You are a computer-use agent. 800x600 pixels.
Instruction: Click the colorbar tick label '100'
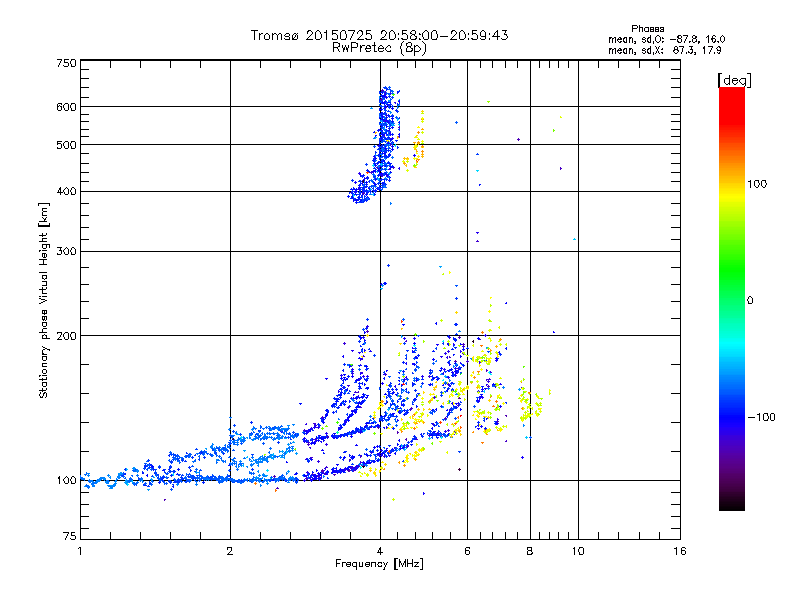(757, 184)
